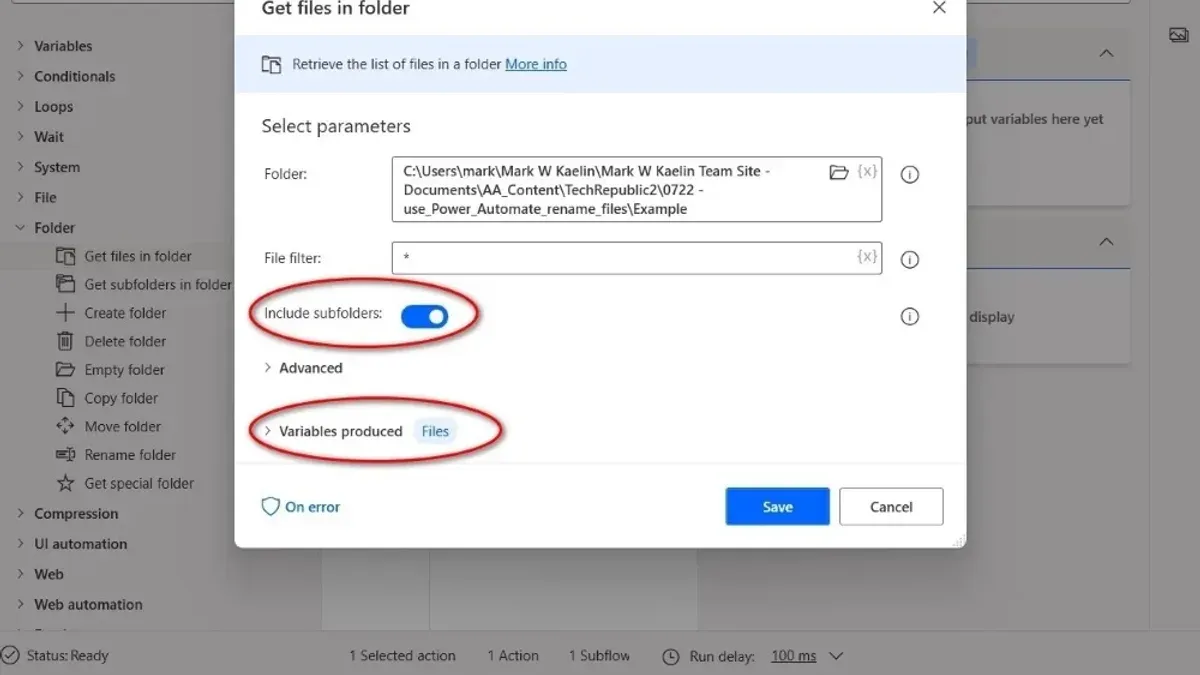Image resolution: width=1200 pixels, height=675 pixels.
Task: Click the Create folder plus icon
Action: pos(65,313)
